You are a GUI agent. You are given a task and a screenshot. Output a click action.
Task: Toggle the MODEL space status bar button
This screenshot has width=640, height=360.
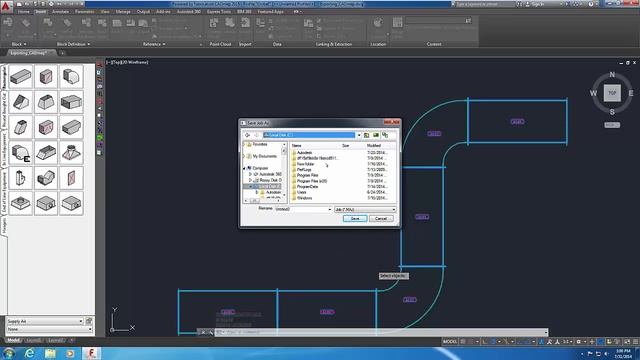tap(450, 342)
